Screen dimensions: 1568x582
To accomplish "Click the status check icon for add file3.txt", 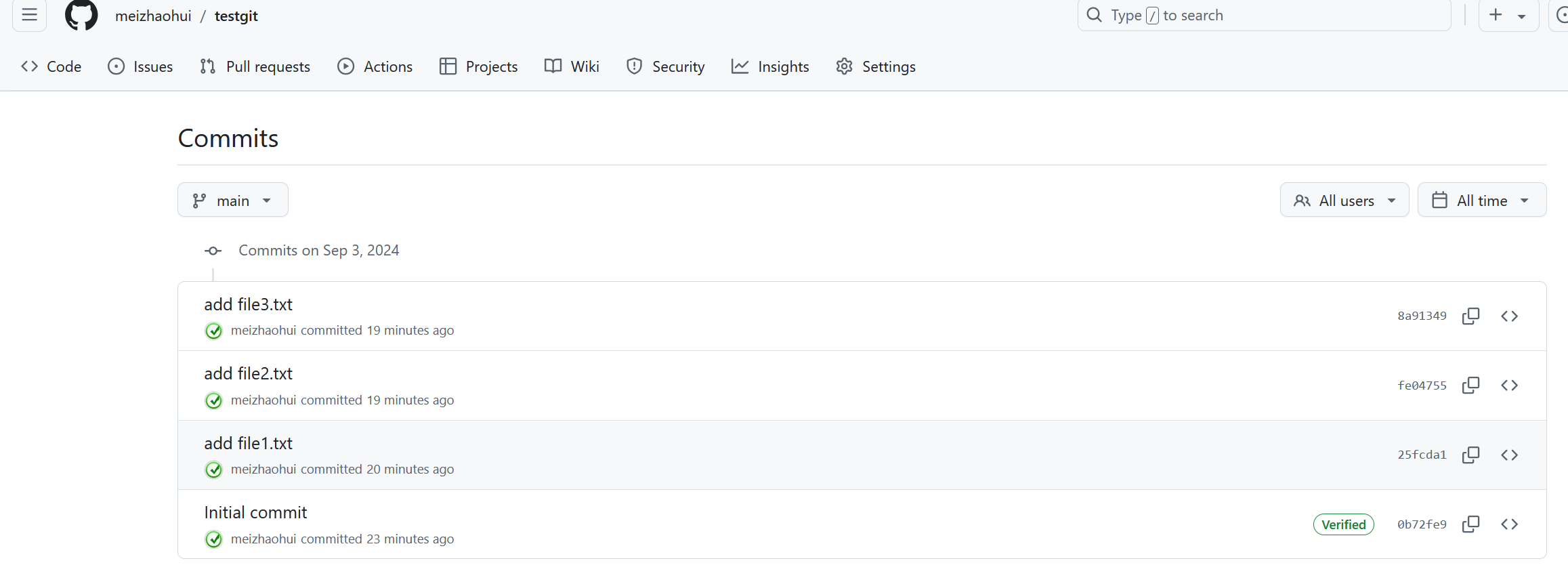I will (213, 331).
